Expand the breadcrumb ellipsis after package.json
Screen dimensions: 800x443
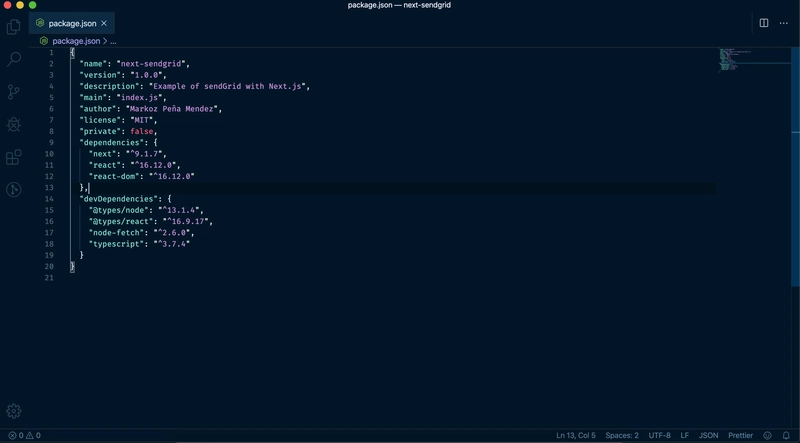(113, 41)
